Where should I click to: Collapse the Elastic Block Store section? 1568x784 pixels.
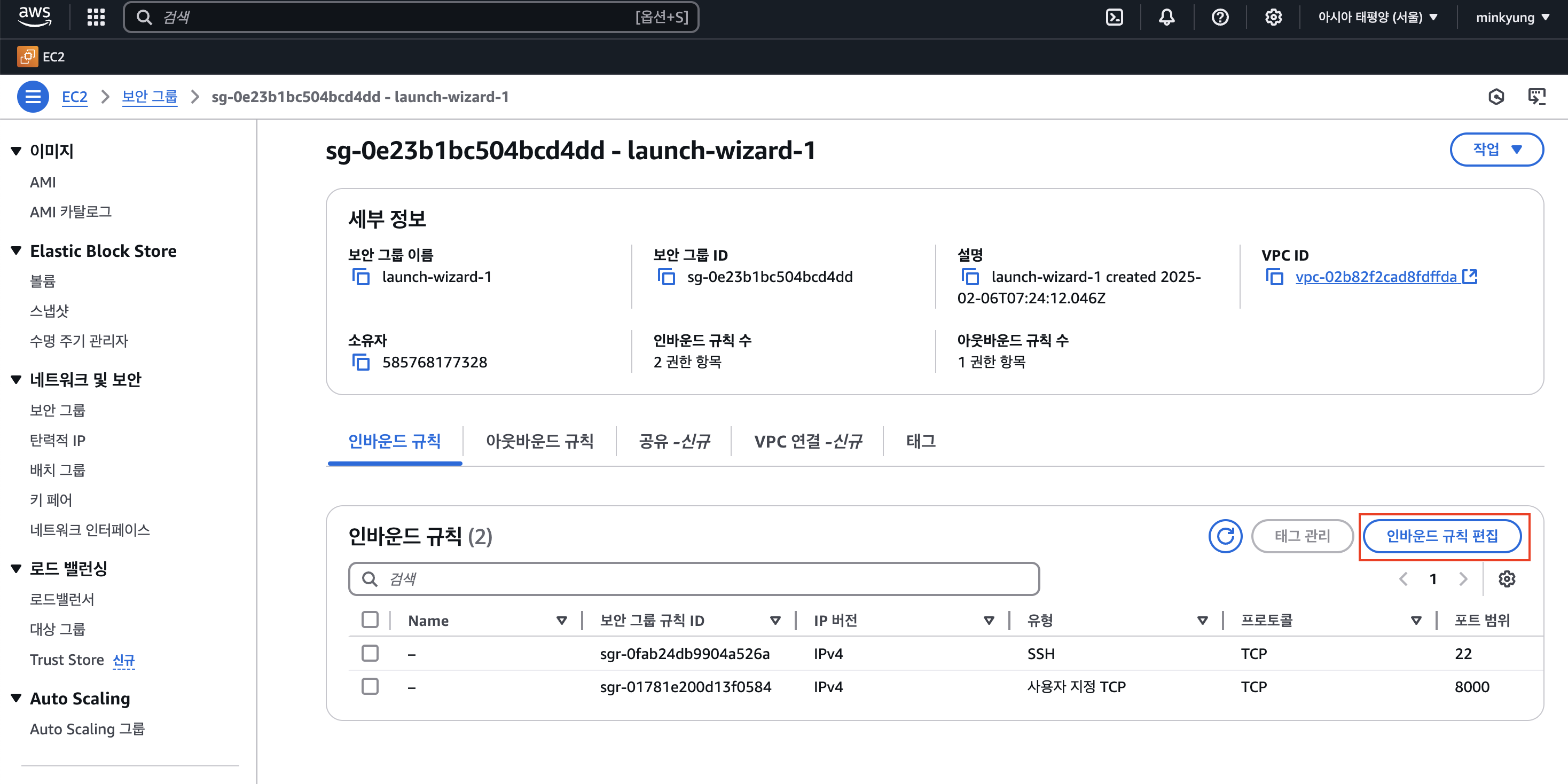17,251
